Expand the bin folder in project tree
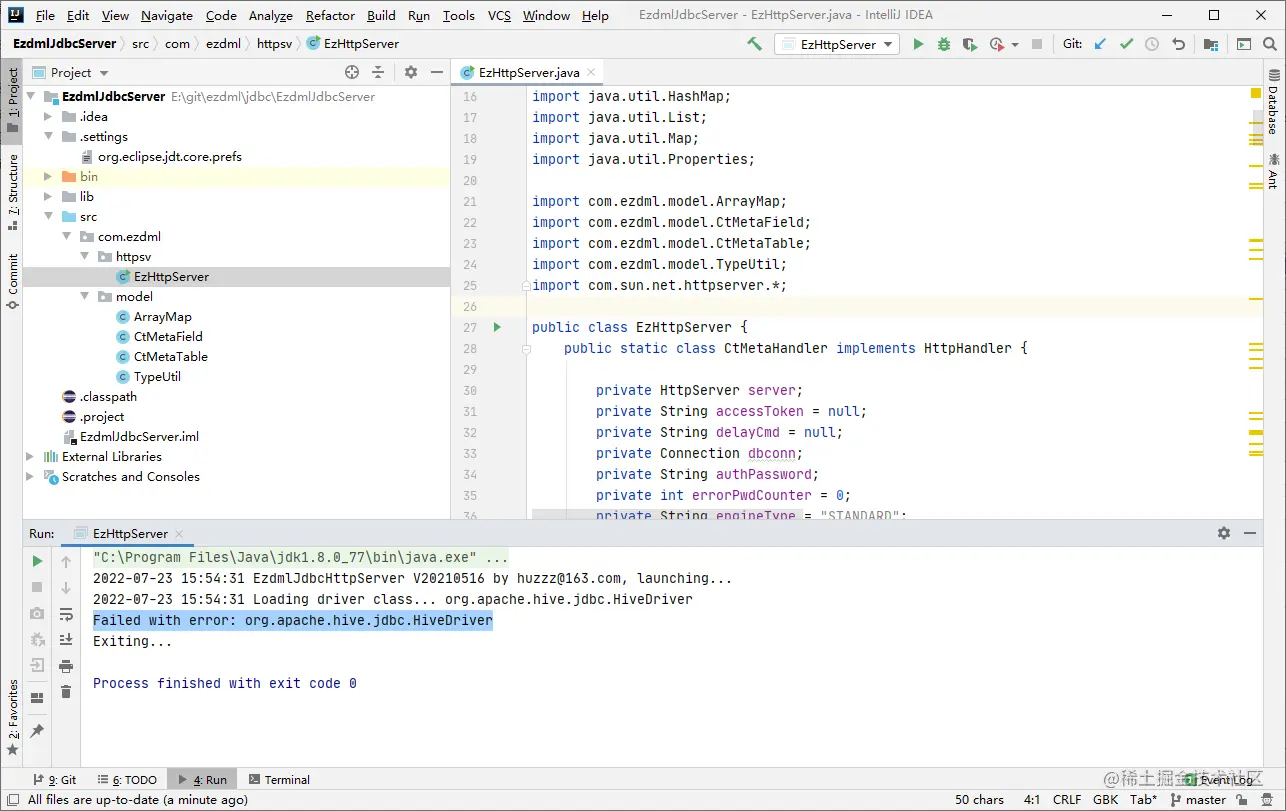1286x811 pixels. 47,177
